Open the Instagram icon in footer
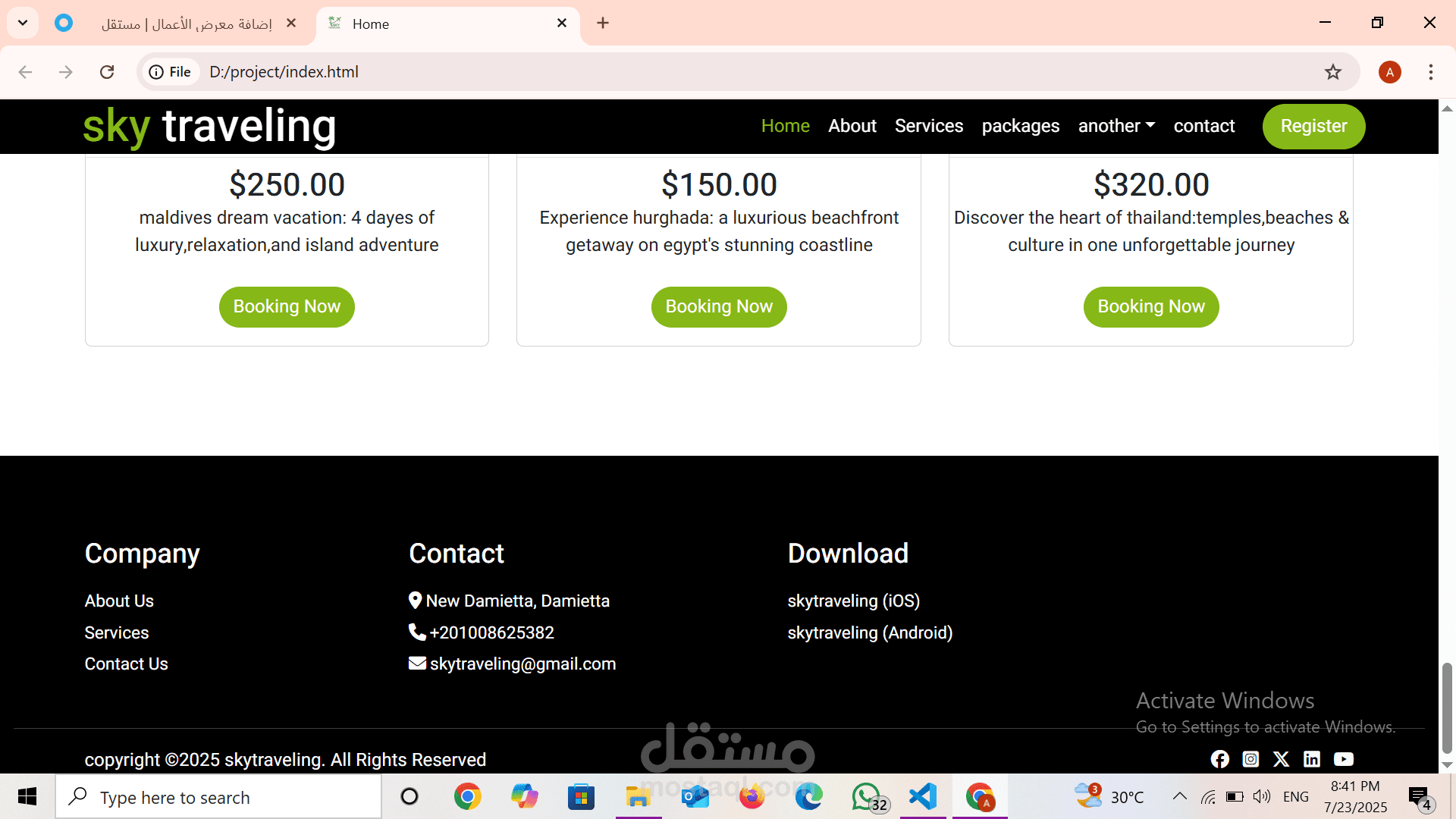This screenshot has height=819, width=1456. tap(1250, 759)
